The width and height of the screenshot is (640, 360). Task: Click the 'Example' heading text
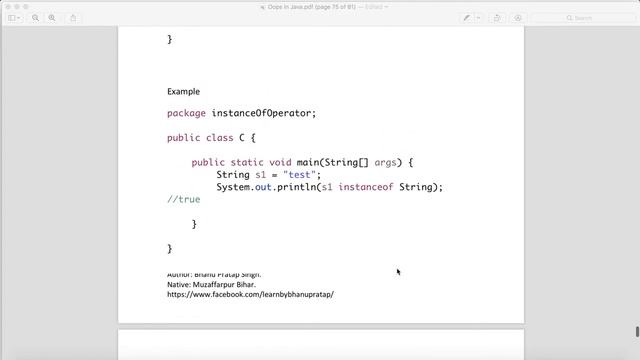pyautogui.click(x=183, y=91)
